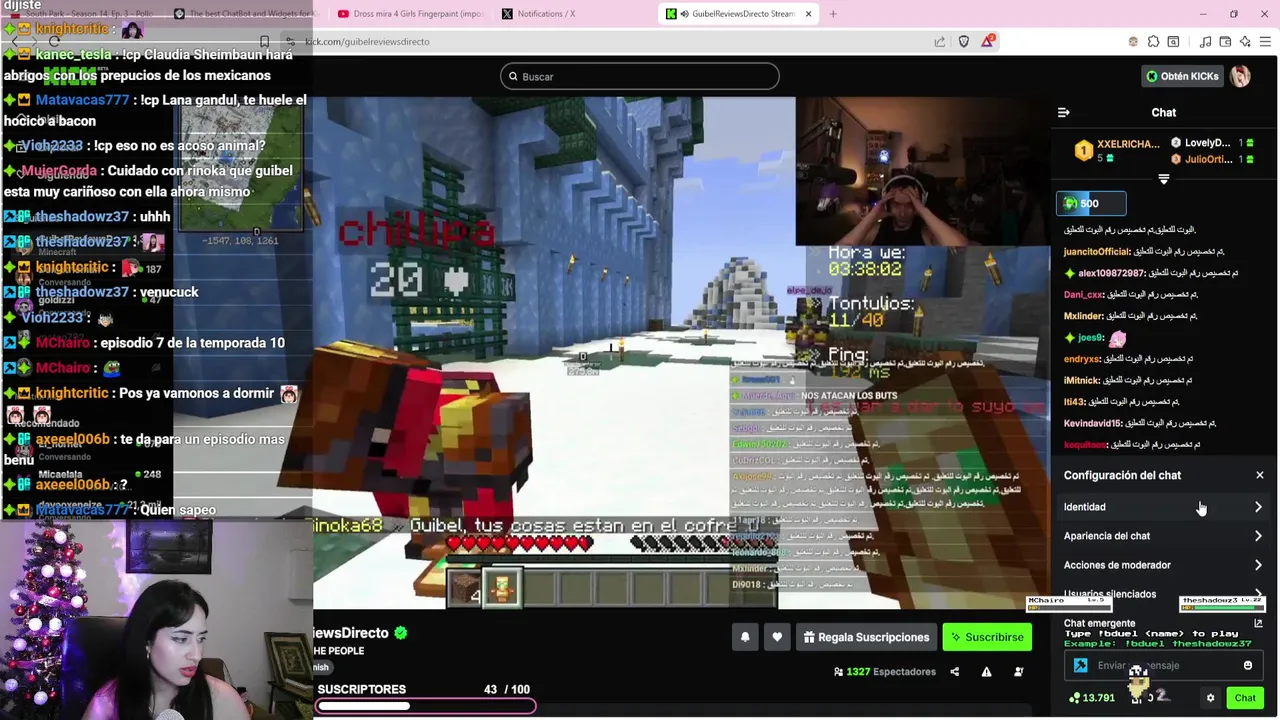
Task: Click username Dani_cxx in chat
Action: (1083, 295)
